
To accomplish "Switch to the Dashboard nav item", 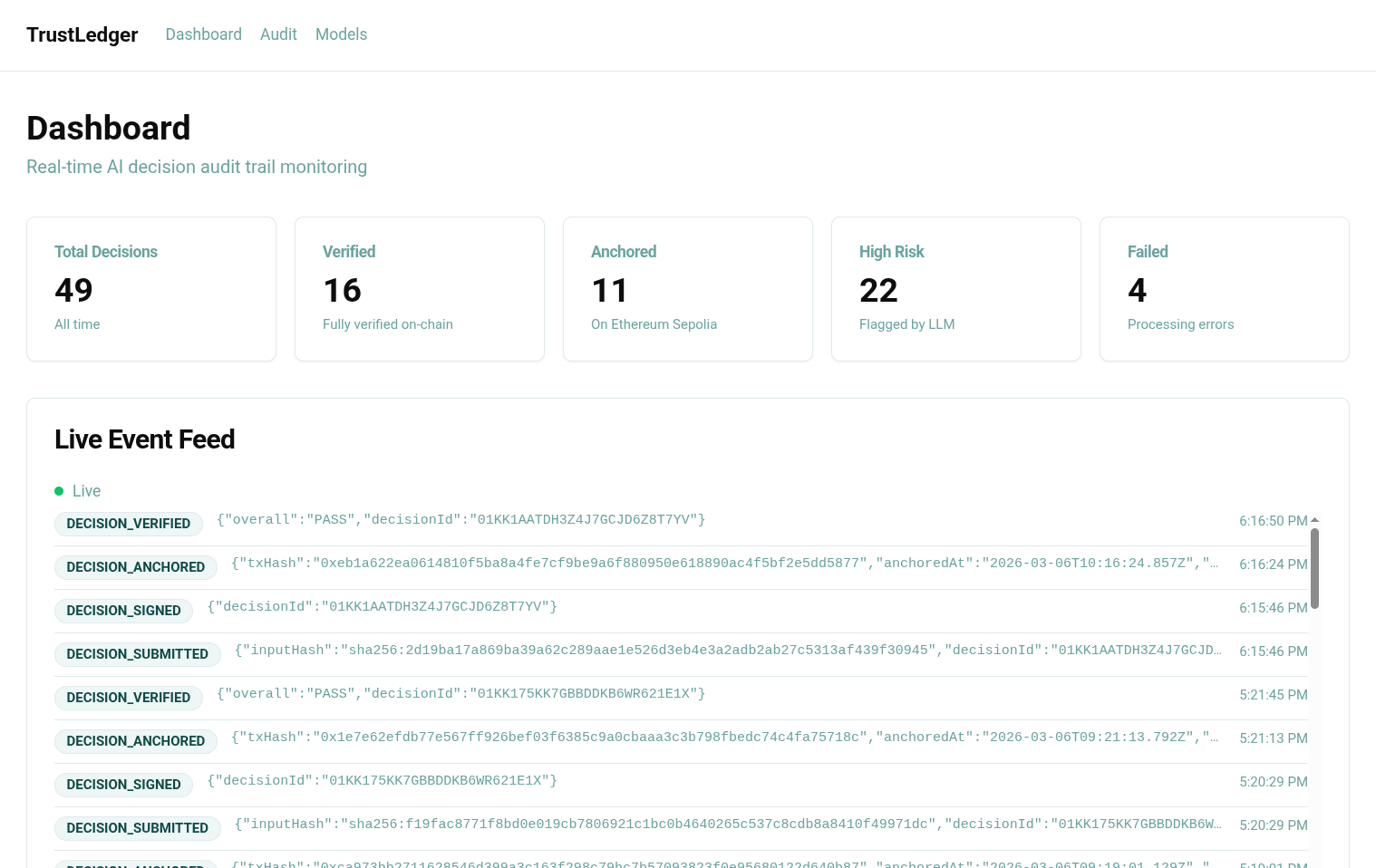I will tap(203, 34).
